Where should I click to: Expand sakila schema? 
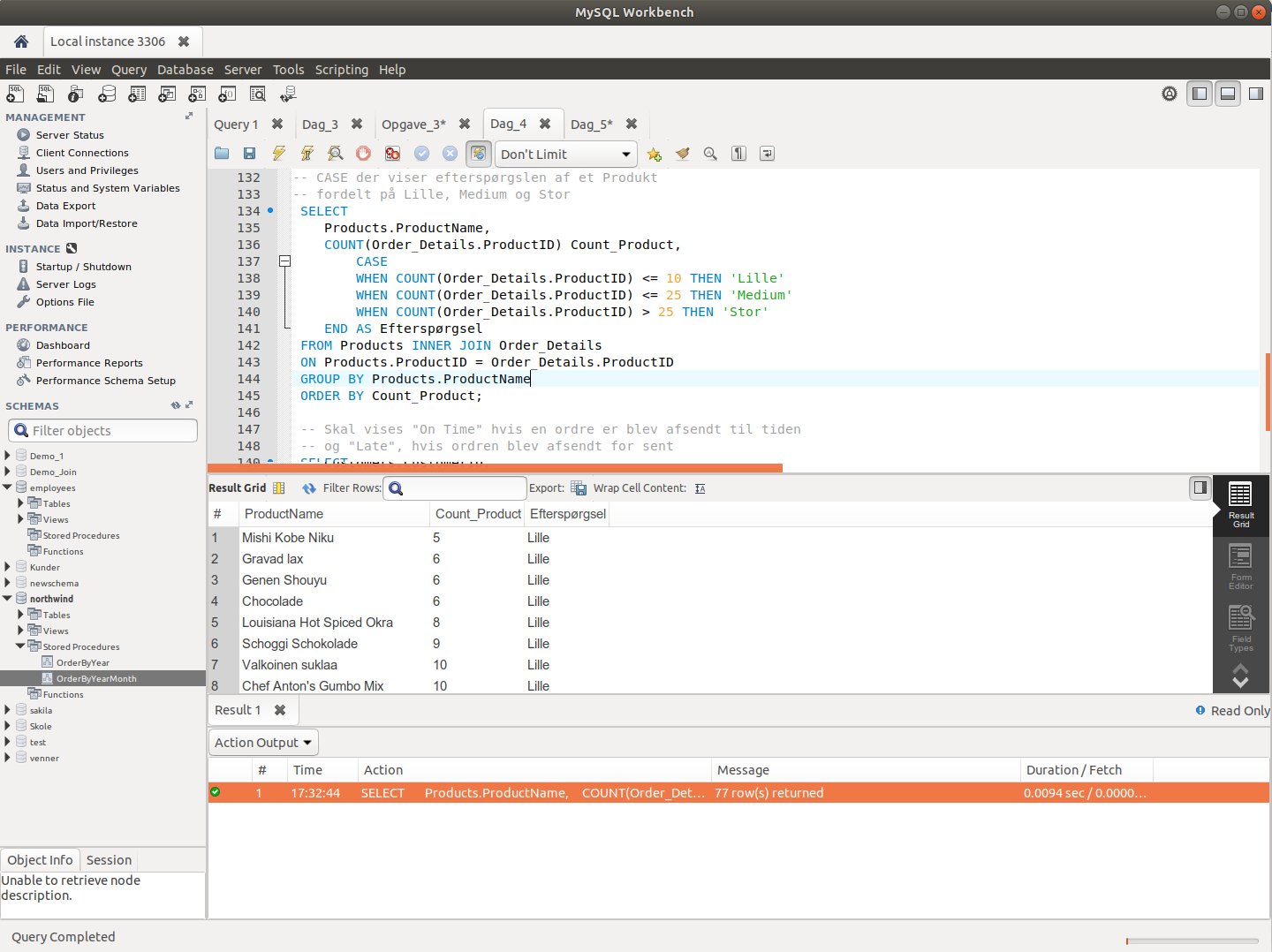(7, 710)
